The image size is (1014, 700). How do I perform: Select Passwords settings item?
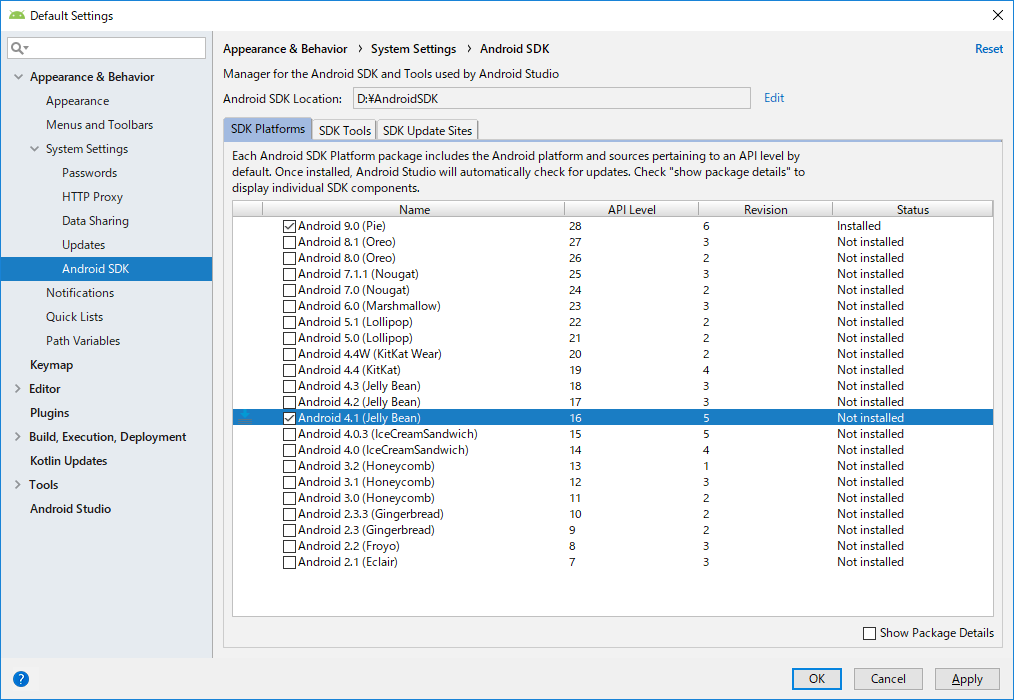click(89, 173)
